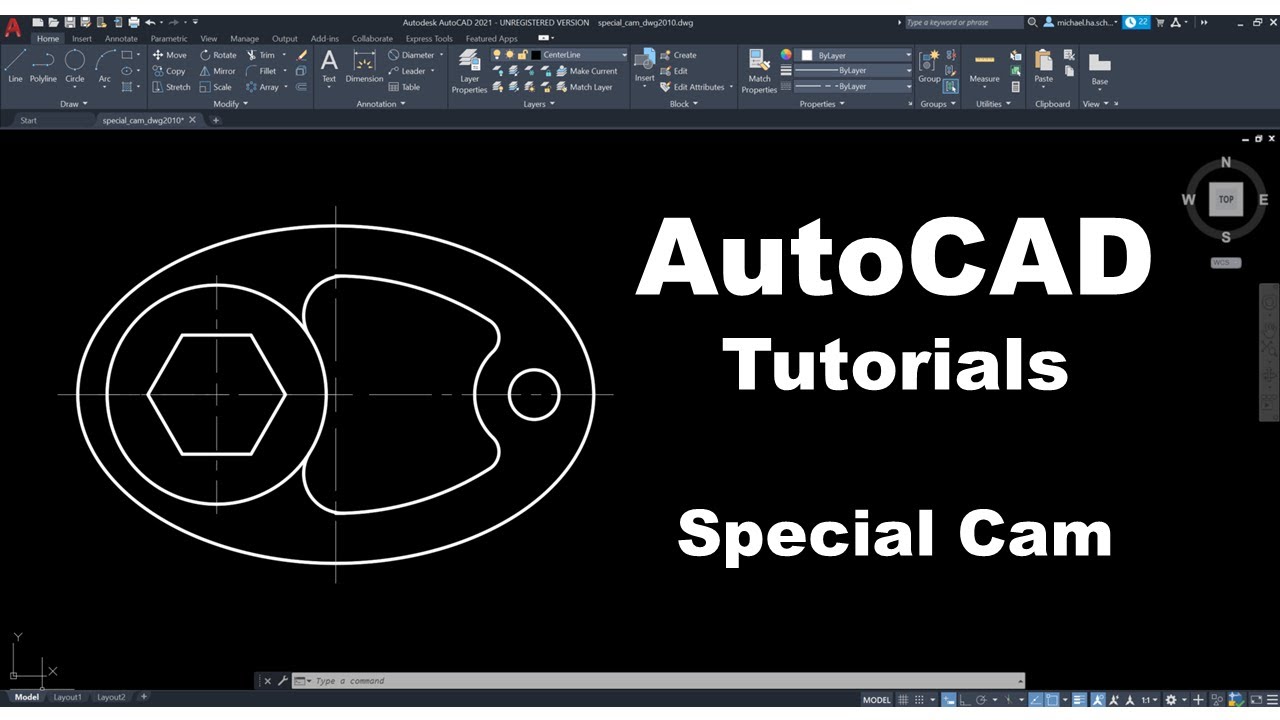Click the Rotate tool
Image resolution: width=1280 pixels, height=720 pixels.
click(x=219, y=55)
